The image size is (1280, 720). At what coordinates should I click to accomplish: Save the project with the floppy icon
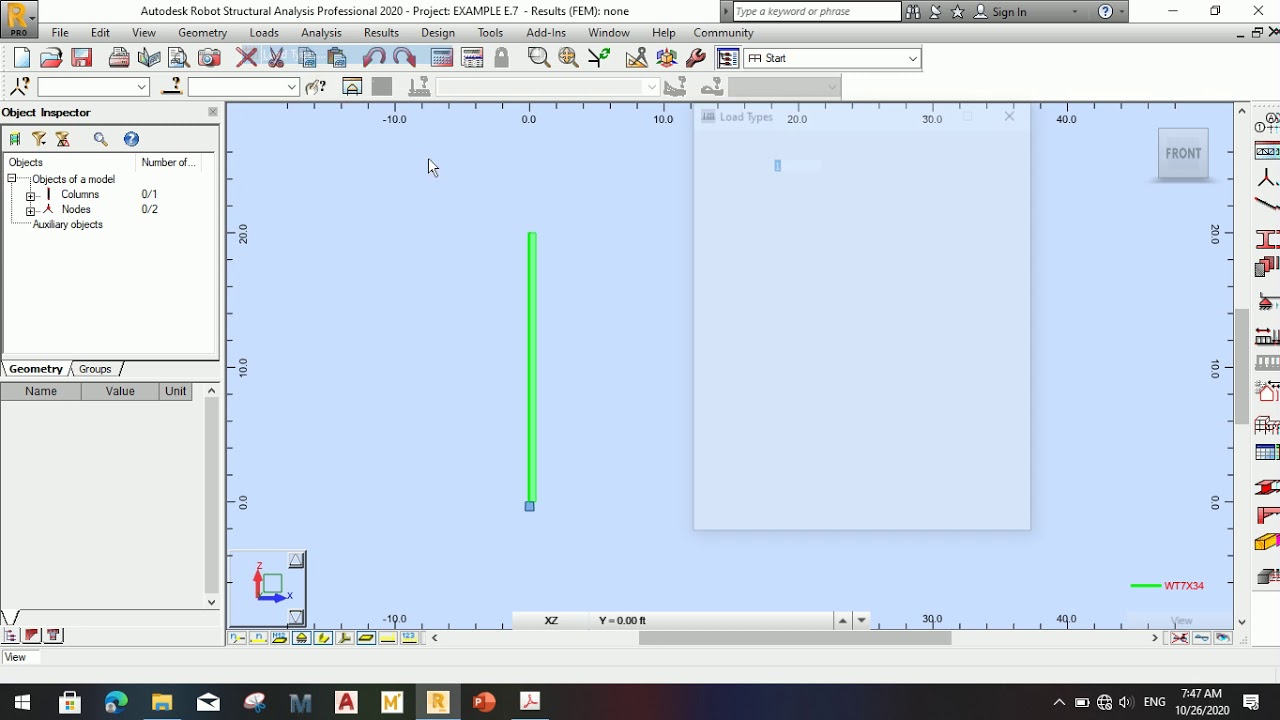(82, 58)
